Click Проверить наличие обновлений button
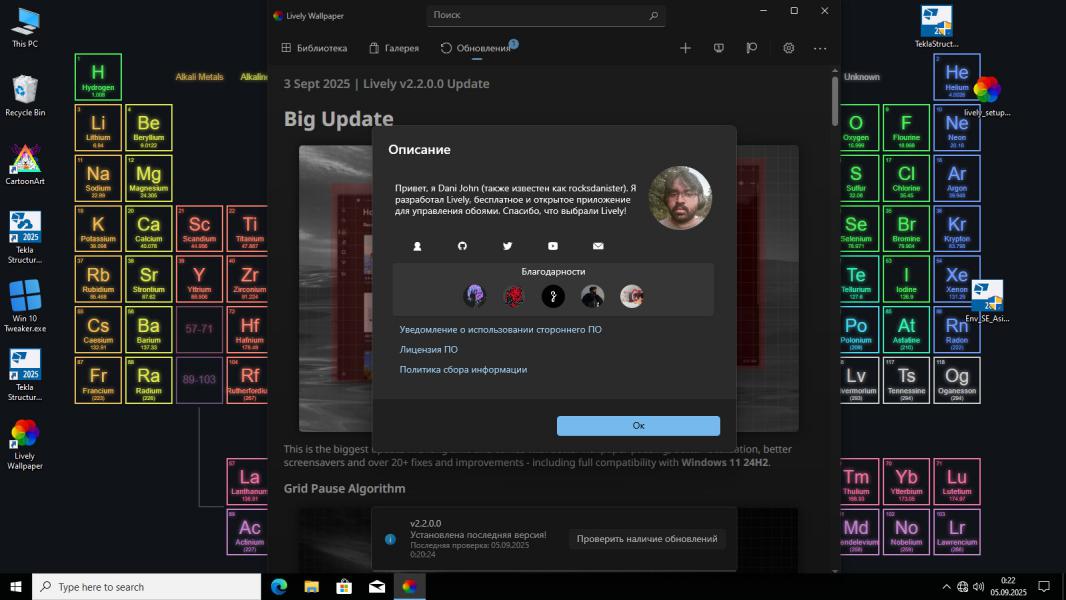The height and width of the screenshot is (600, 1066). (x=647, y=539)
